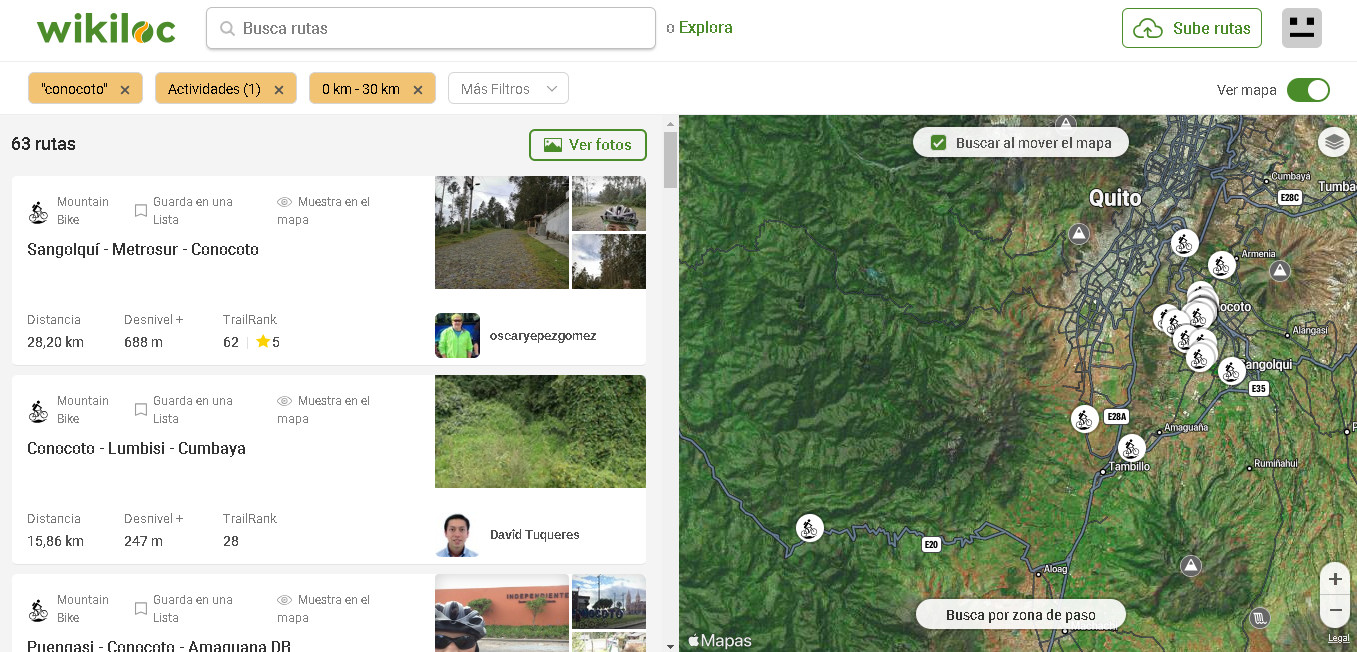
Task: Click the 15,86 km distance value
Action: click(55, 541)
